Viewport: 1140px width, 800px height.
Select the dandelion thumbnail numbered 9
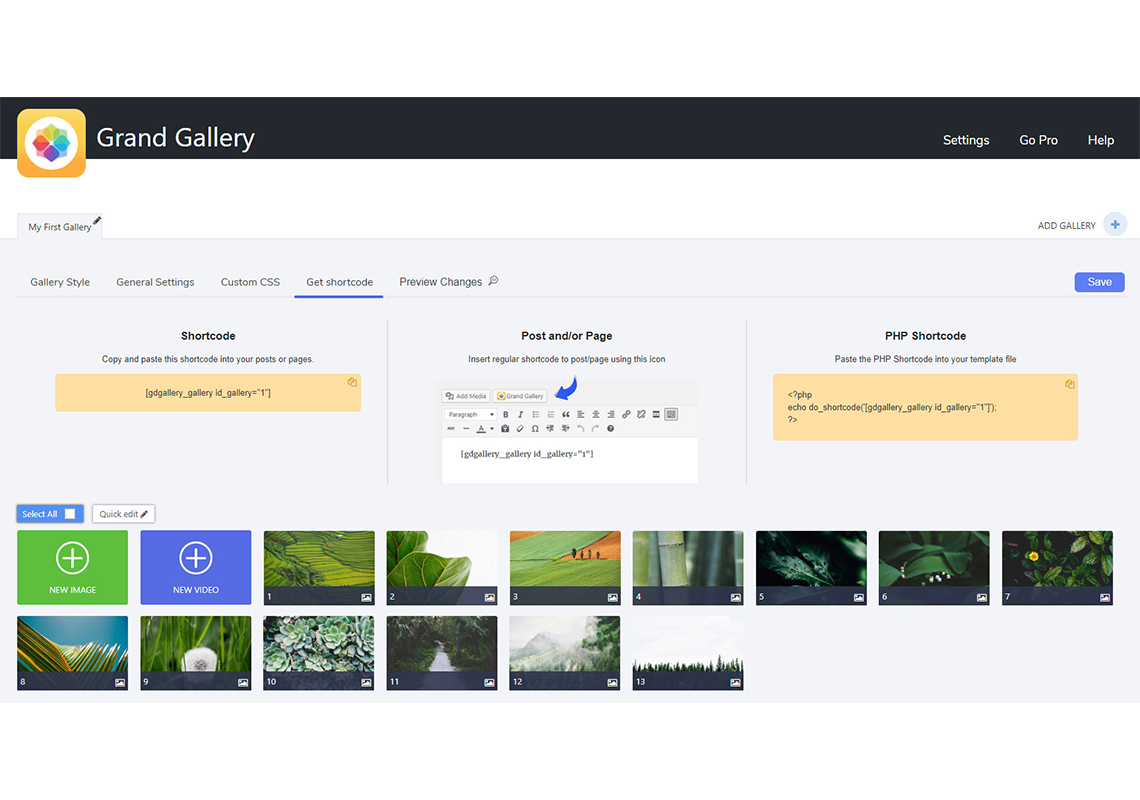tap(196, 653)
